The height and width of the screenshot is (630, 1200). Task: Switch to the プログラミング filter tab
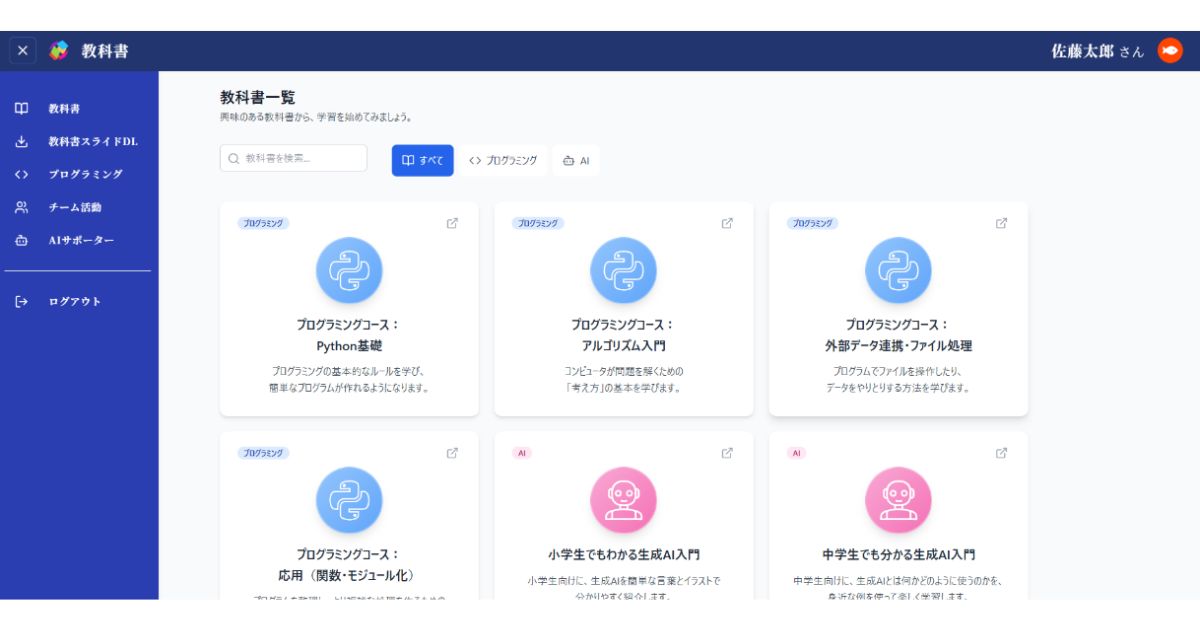[x=504, y=160]
